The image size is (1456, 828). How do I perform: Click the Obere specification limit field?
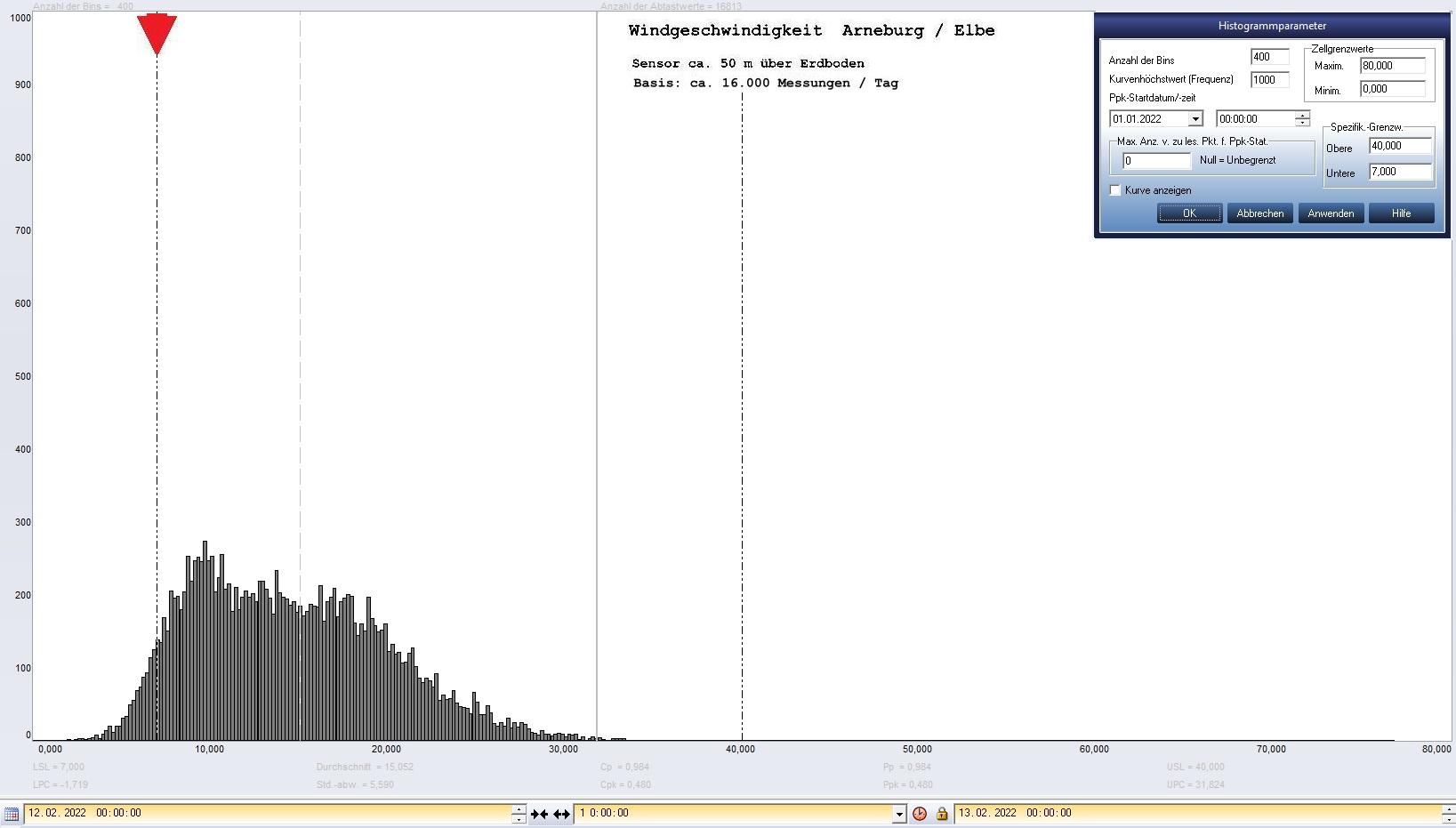coord(1400,146)
